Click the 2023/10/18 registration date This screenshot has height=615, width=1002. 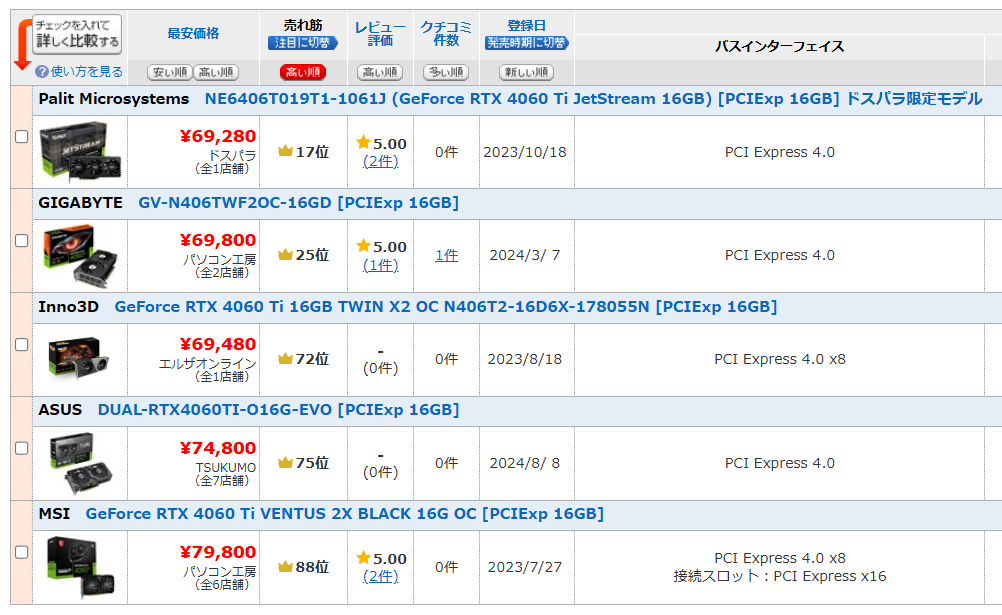[x=525, y=152]
